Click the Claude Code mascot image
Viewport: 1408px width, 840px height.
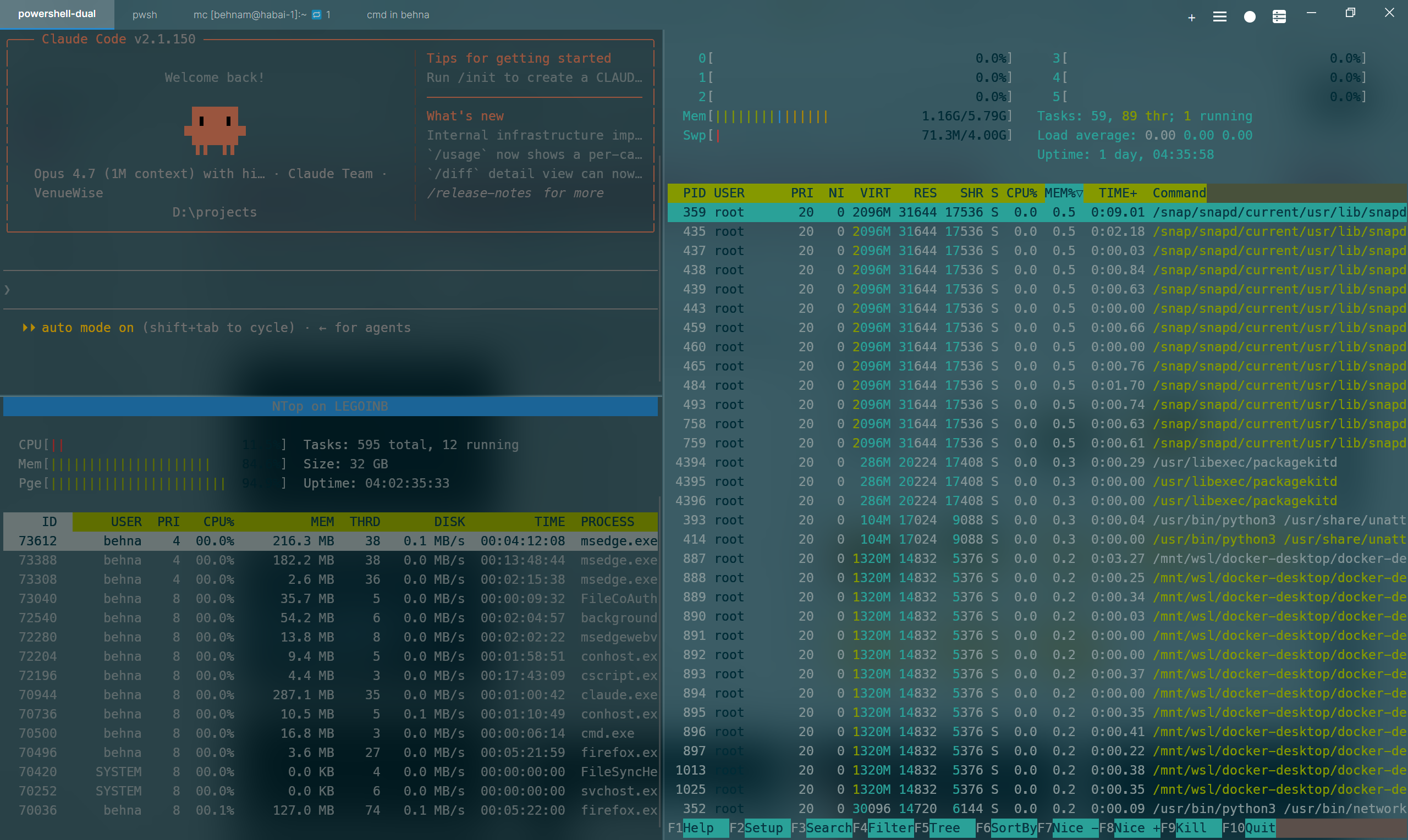tap(215, 130)
